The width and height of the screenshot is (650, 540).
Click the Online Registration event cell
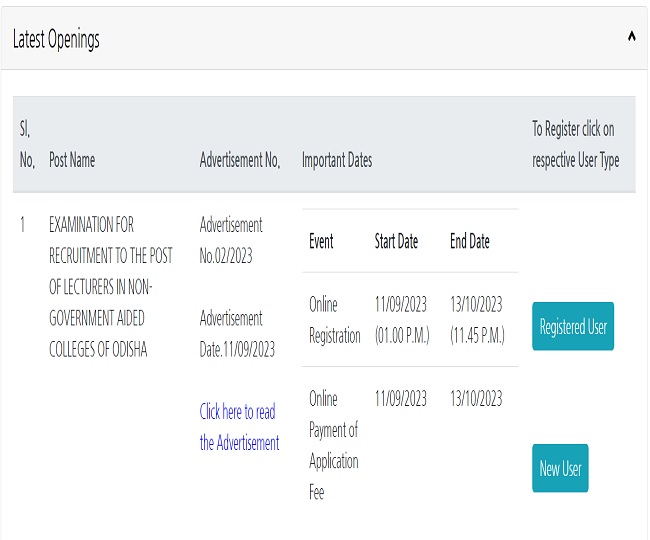pyautogui.click(x=334, y=320)
